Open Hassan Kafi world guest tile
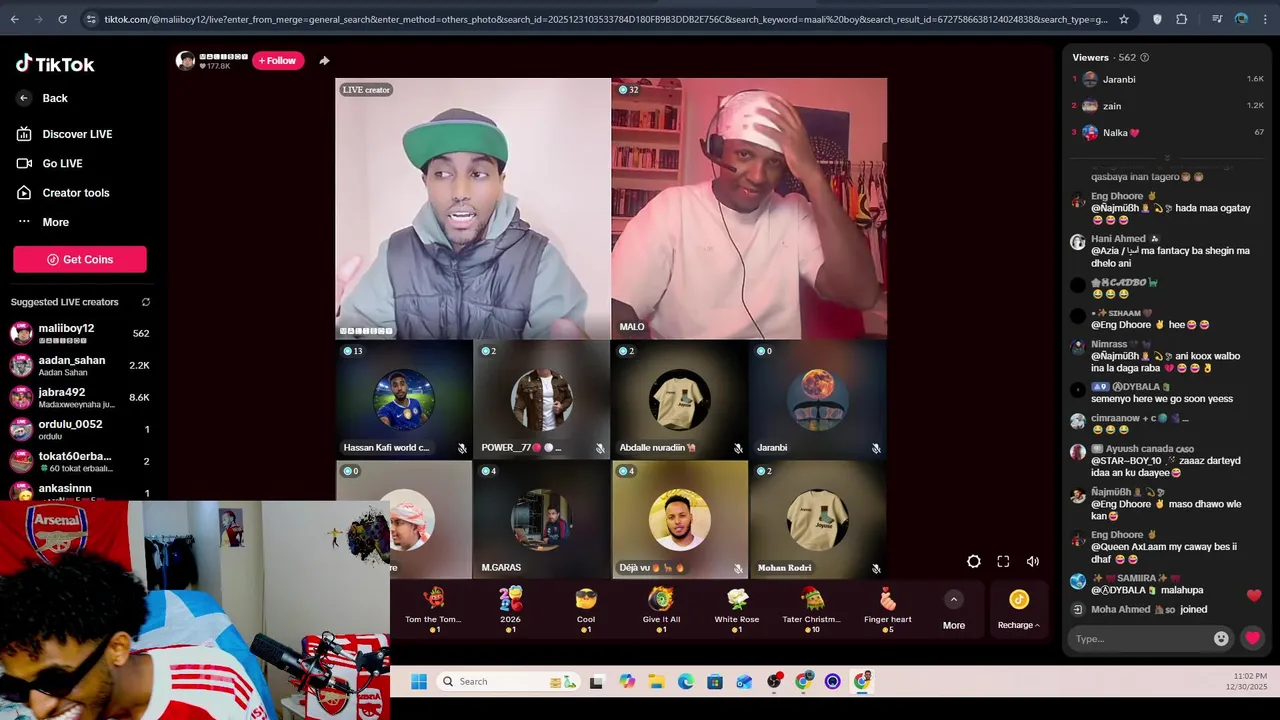Viewport: 1280px width, 720px height. [404, 399]
